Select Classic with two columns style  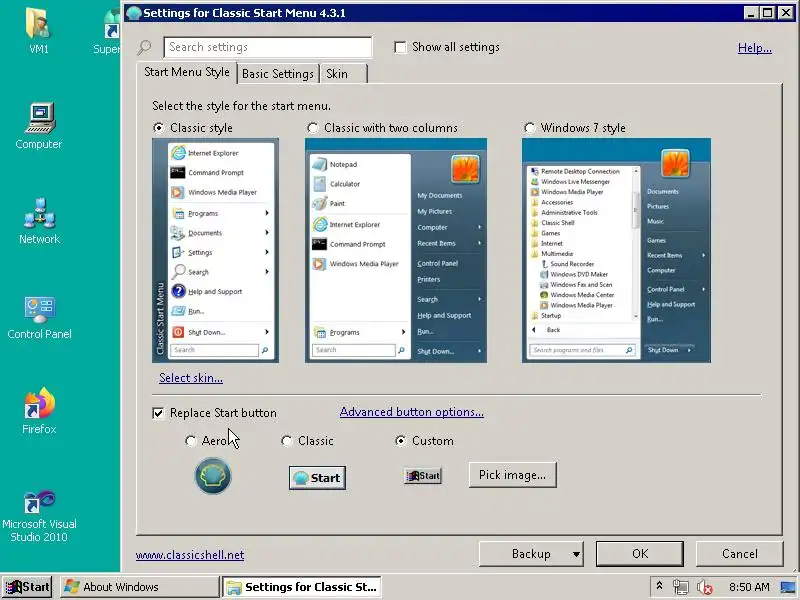pyautogui.click(x=383, y=128)
